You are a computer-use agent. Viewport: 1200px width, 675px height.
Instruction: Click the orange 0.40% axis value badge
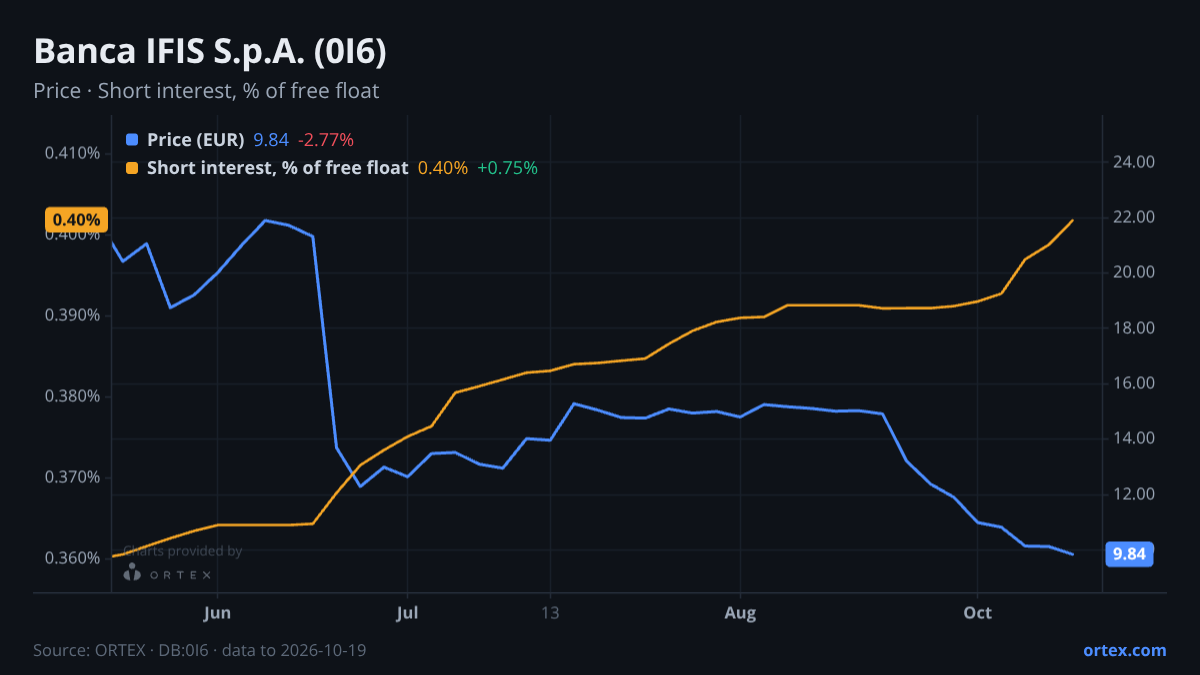pyautogui.click(x=76, y=220)
